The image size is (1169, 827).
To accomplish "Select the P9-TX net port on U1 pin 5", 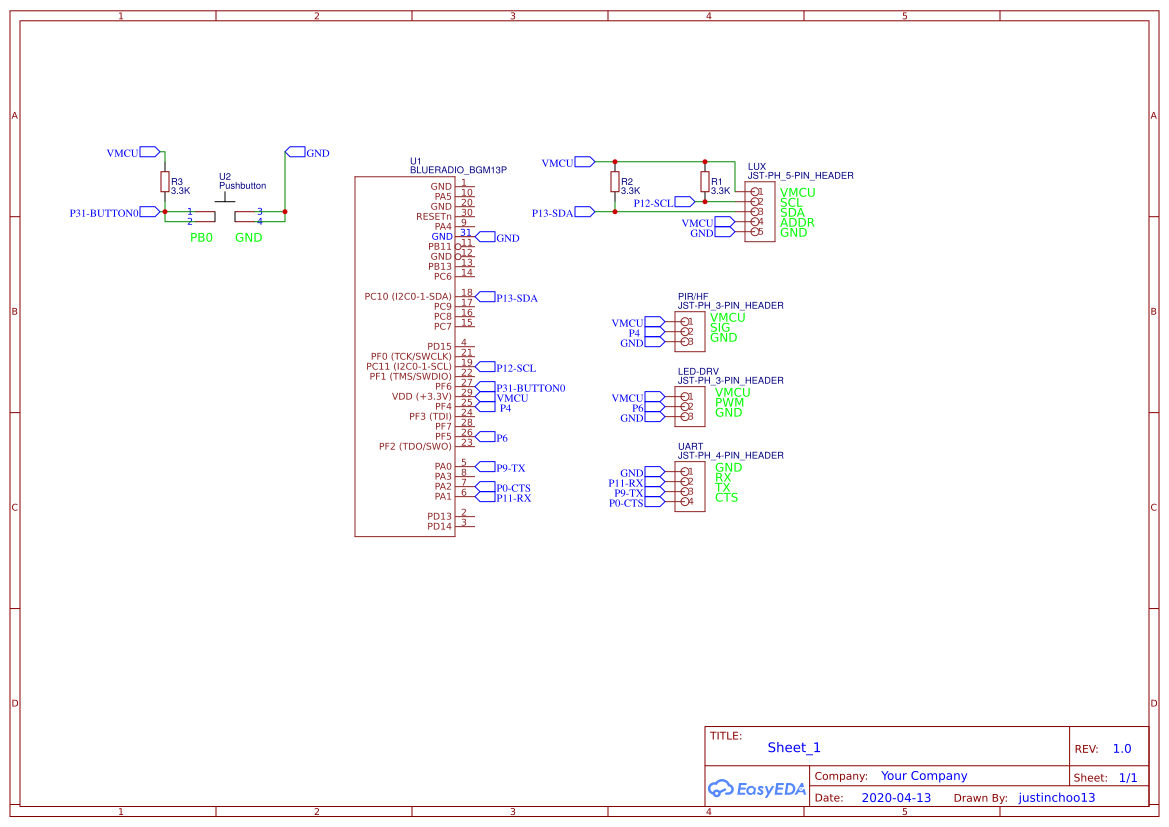I will point(486,467).
